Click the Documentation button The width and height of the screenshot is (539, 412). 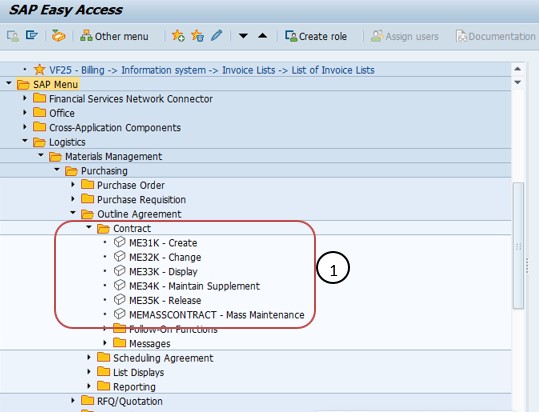click(x=495, y=36)
